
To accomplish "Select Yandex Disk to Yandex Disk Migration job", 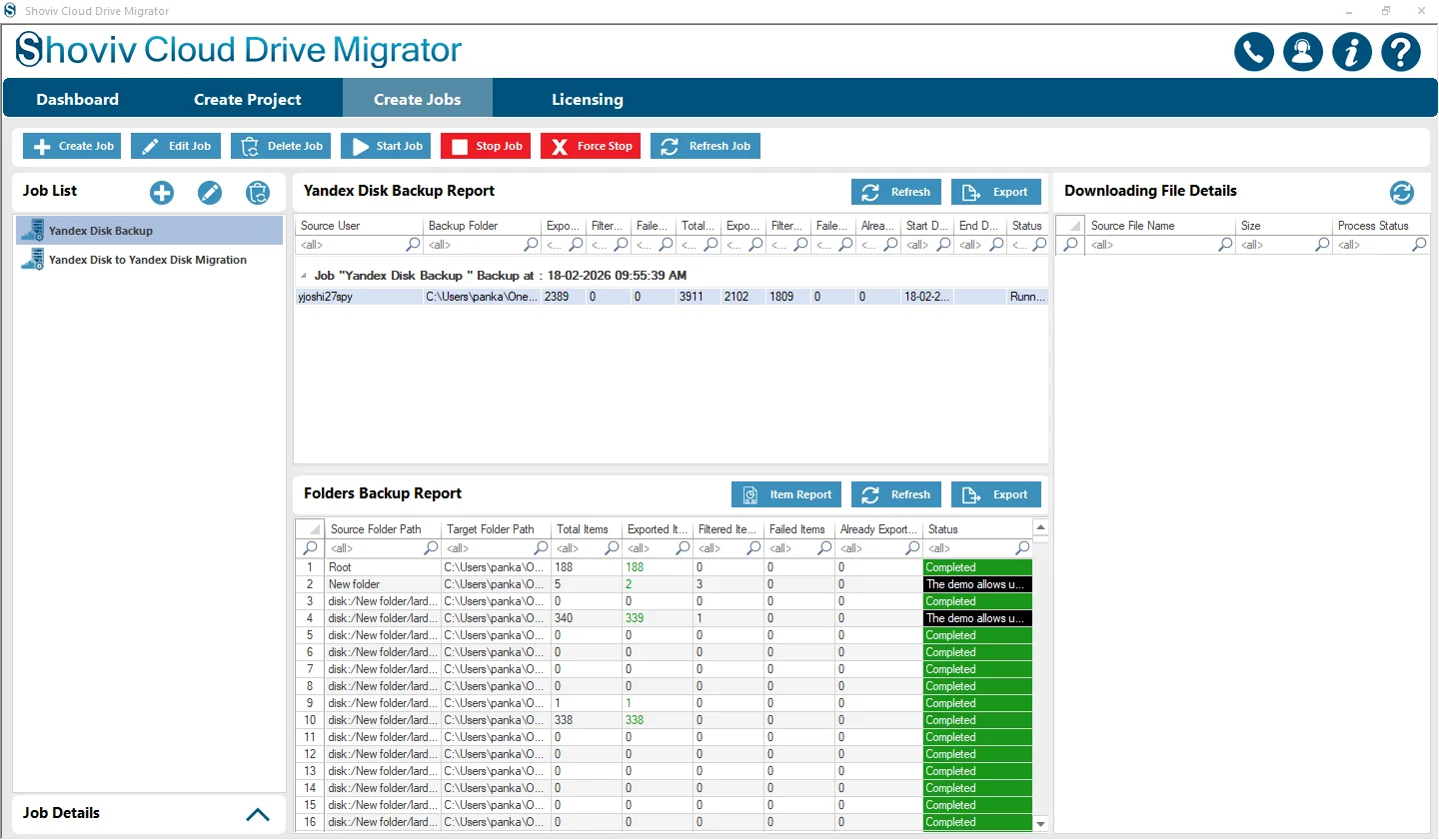I will pos(150,260).
